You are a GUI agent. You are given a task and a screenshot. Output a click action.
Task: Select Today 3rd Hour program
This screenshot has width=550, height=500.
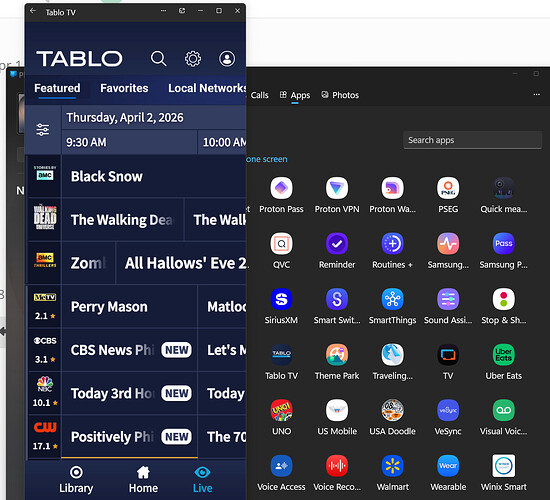pyautogui.click(x=129, y=393)
